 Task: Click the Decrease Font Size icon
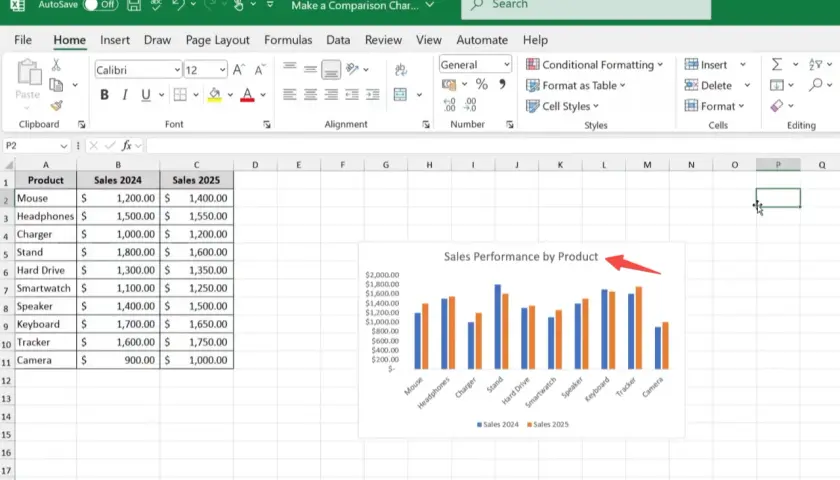tap(260, 70)
